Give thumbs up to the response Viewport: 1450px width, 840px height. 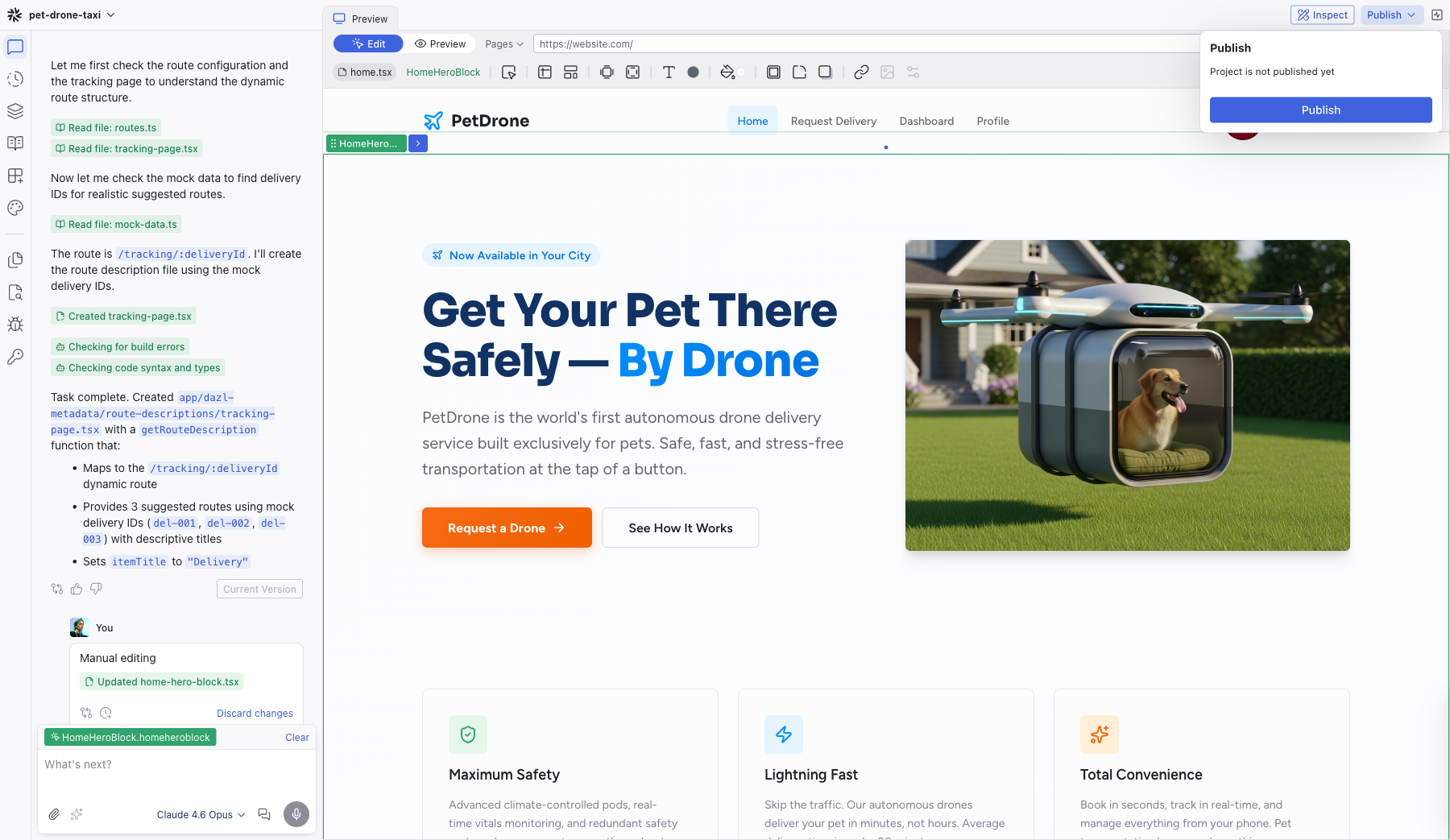pyautogui.click(x=77, y=590)
